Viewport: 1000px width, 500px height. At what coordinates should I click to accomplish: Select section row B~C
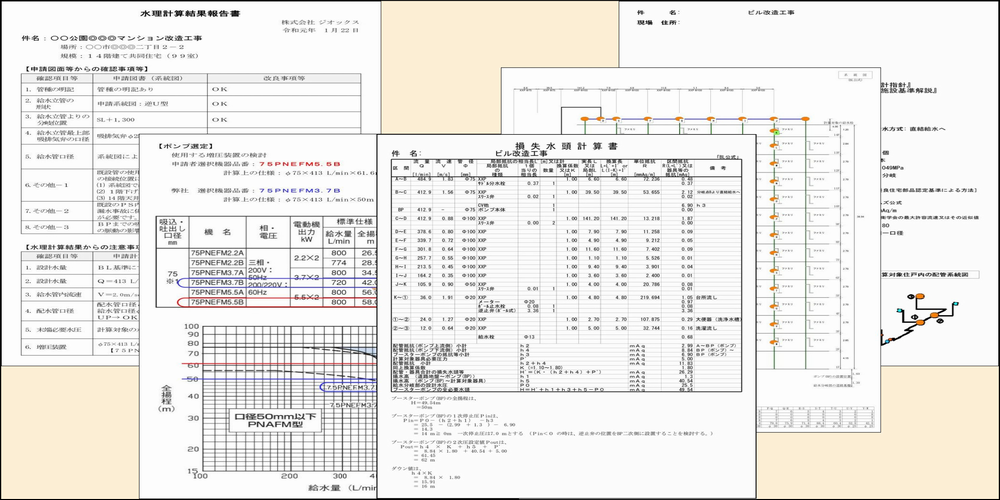[x=567, y=193]
